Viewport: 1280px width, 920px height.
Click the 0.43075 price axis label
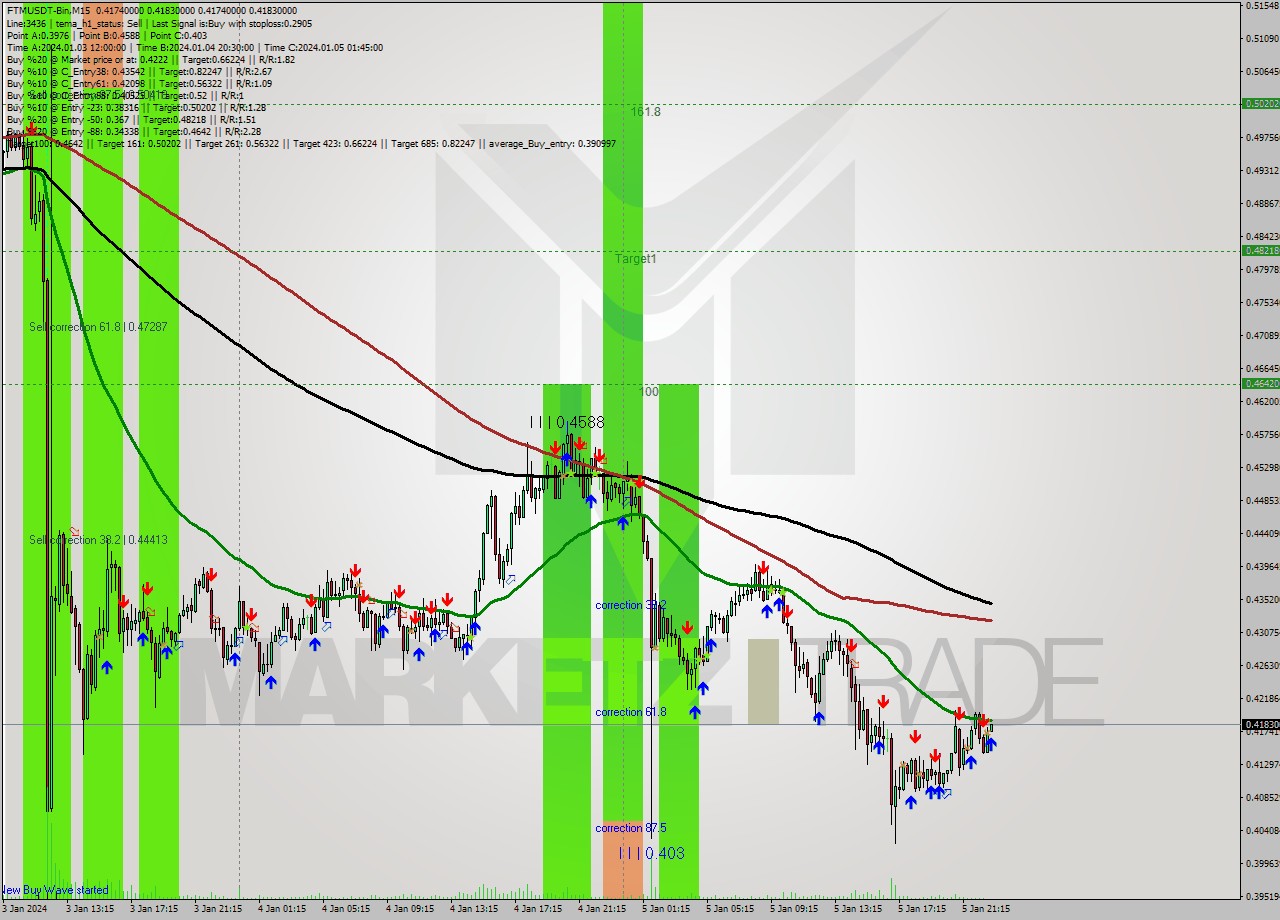(1262, 633)
